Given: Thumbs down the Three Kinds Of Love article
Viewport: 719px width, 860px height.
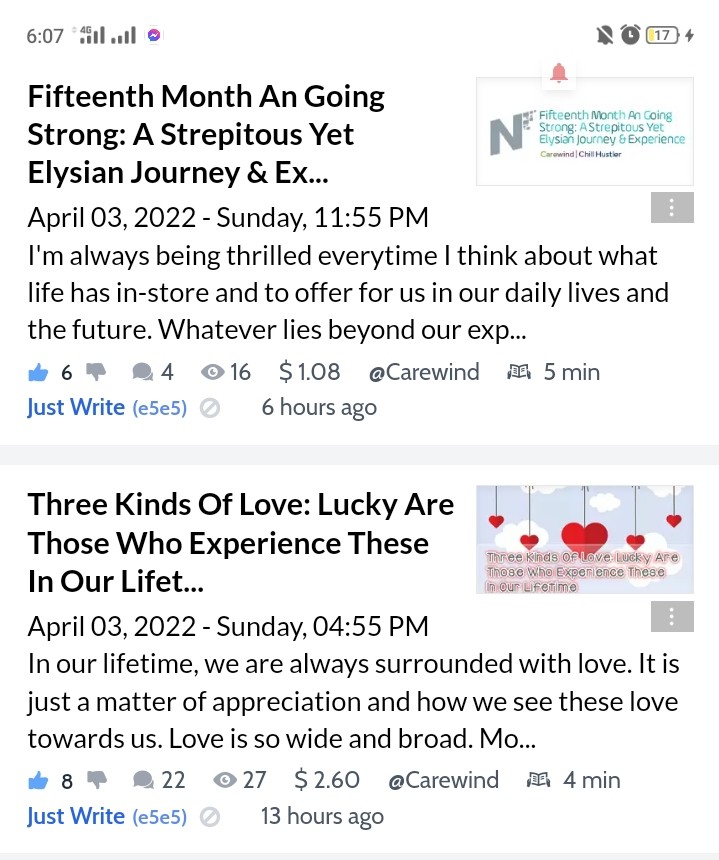Looking at the screenshot, I should tap(97, 780).
